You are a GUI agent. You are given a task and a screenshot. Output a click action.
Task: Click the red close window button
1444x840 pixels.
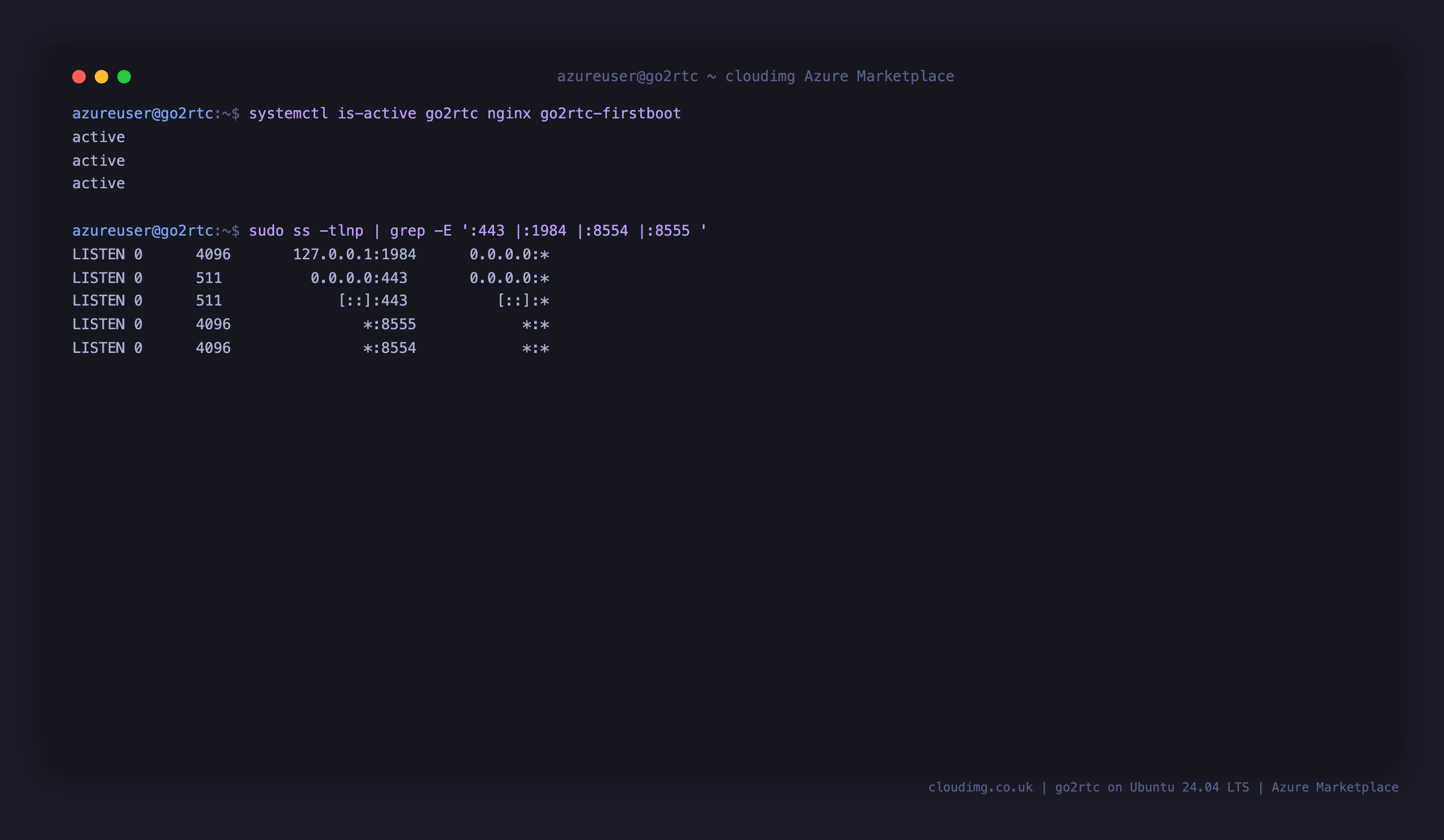[x=79, y=77]
